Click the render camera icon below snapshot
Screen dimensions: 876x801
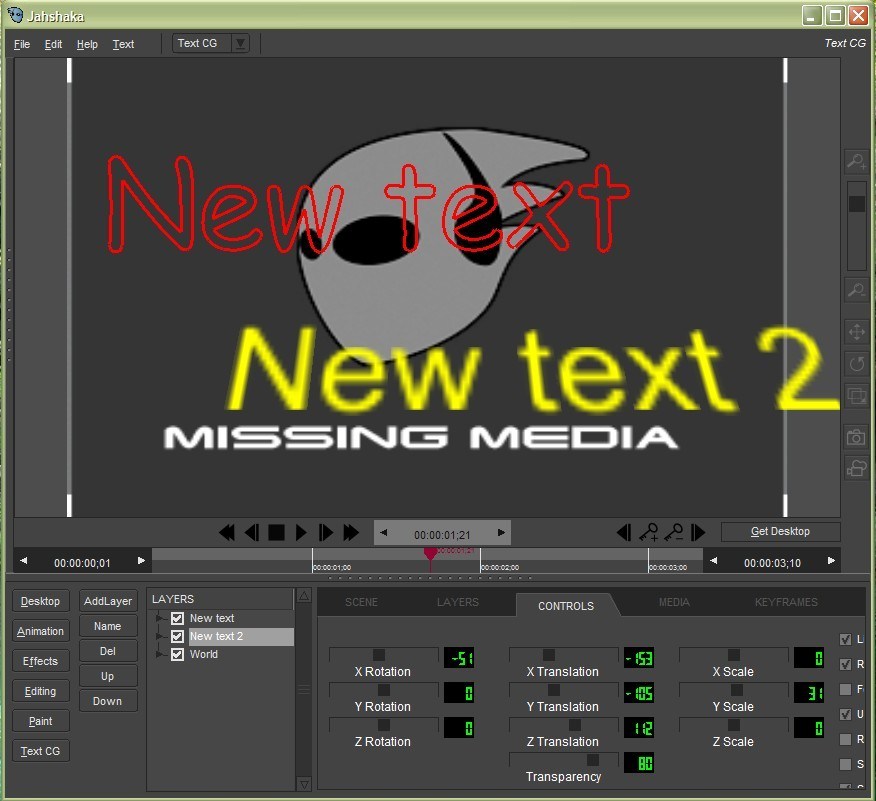click(856, 468)
